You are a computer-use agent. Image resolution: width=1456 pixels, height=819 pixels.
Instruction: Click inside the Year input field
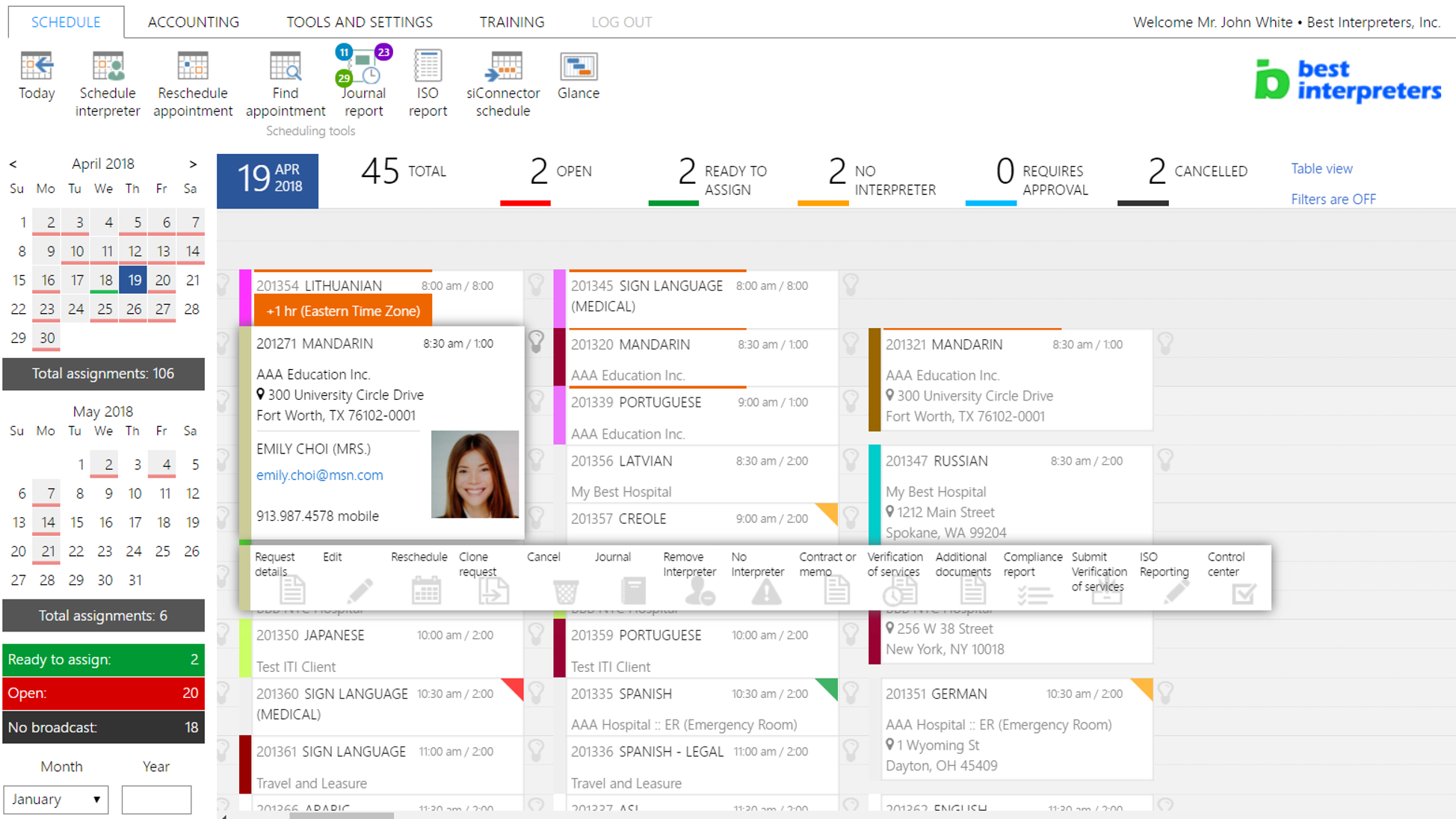[156, 799]
